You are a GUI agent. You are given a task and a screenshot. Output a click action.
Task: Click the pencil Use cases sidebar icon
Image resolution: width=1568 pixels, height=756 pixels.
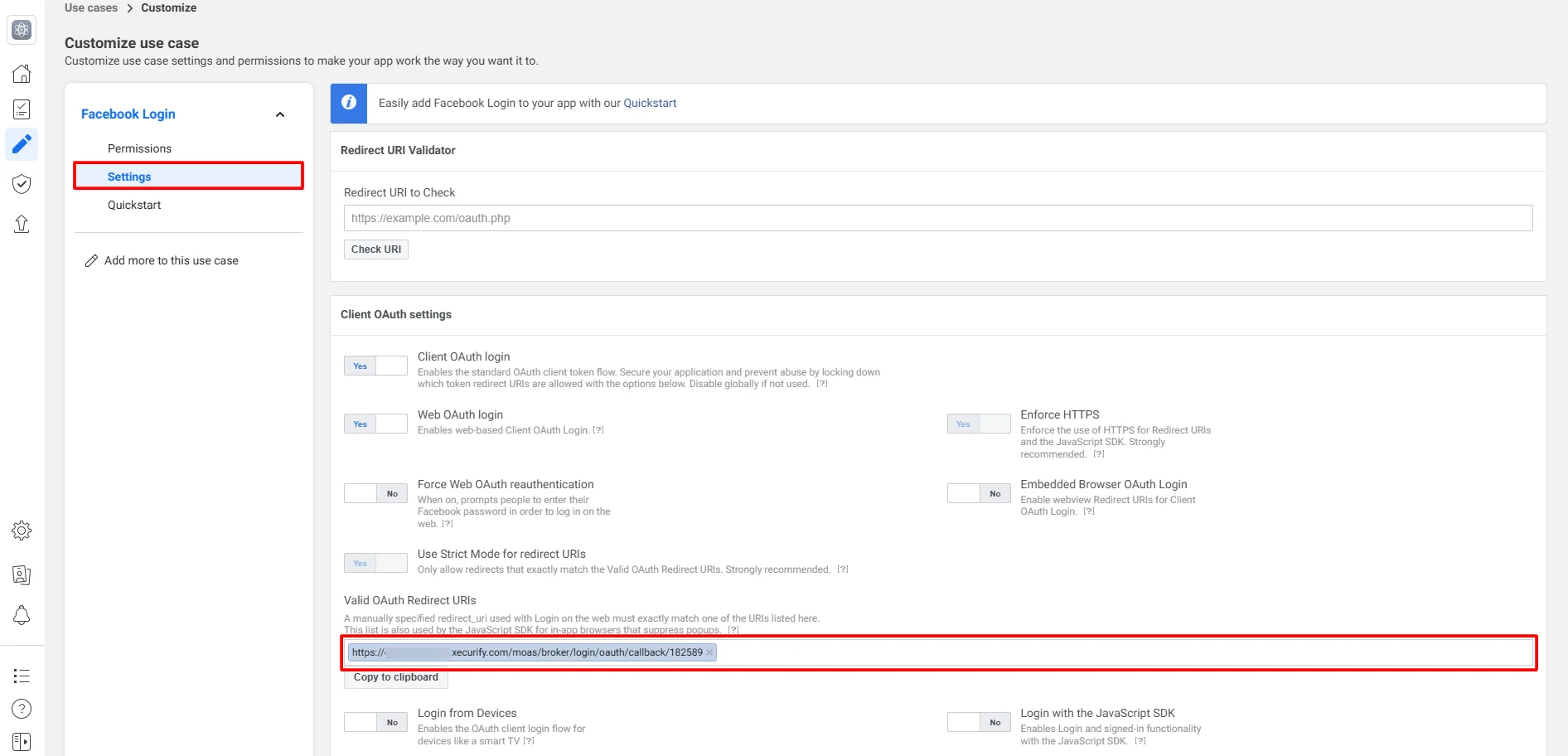tap(22, 144)
